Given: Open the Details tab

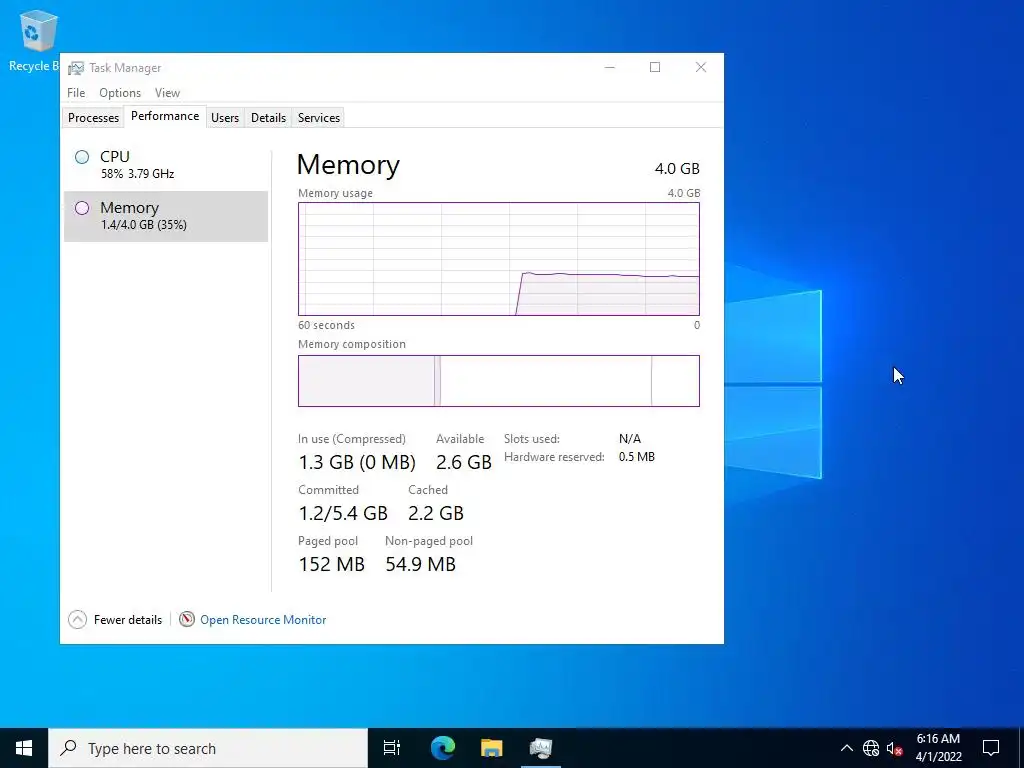Looking at the screenshot, I should tap(268, 118).
